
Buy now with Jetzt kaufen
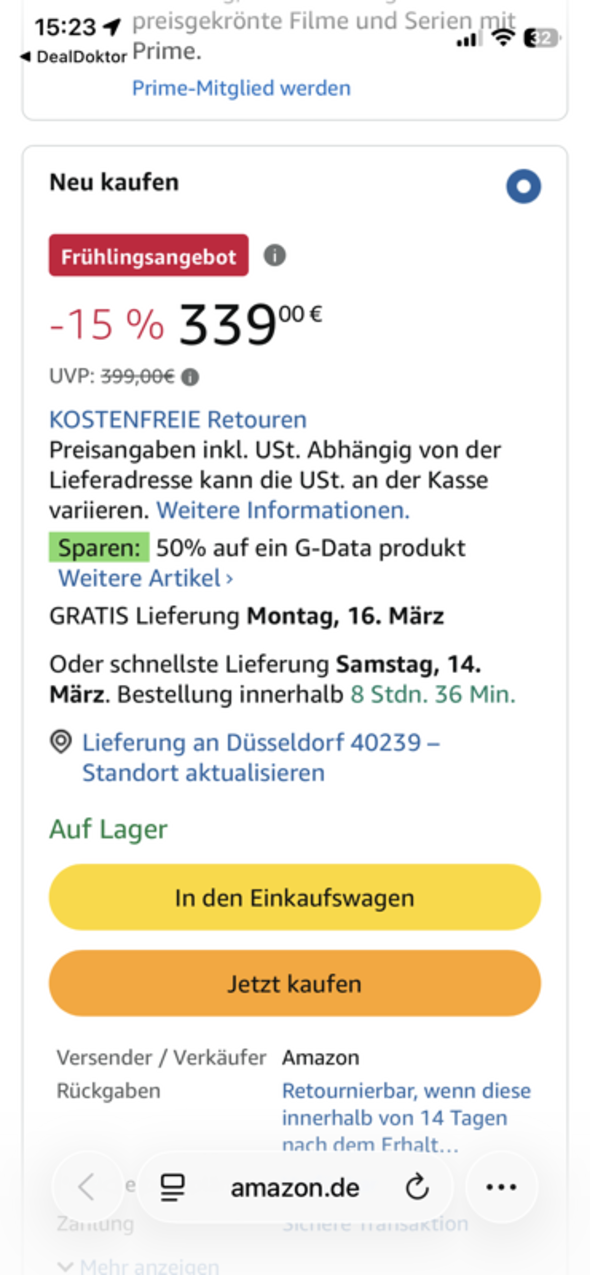295,983
